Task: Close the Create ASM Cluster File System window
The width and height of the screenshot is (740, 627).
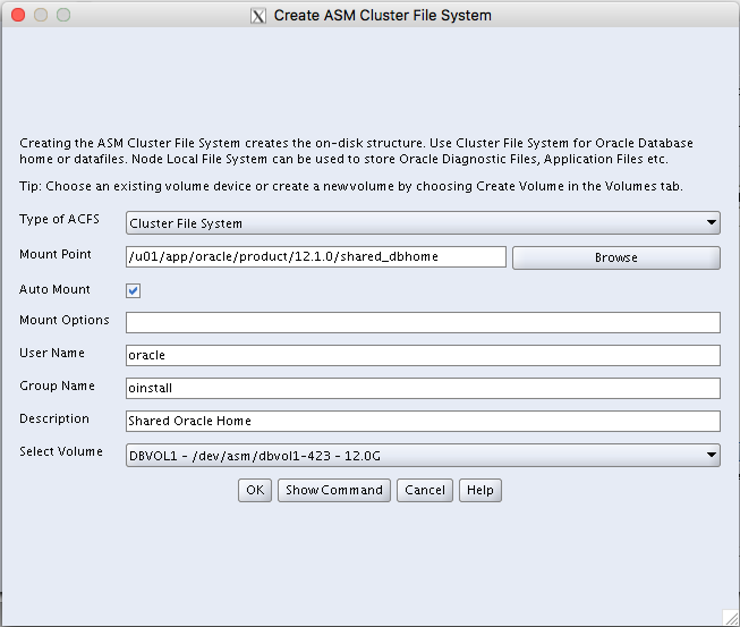Action: point(19,16)
